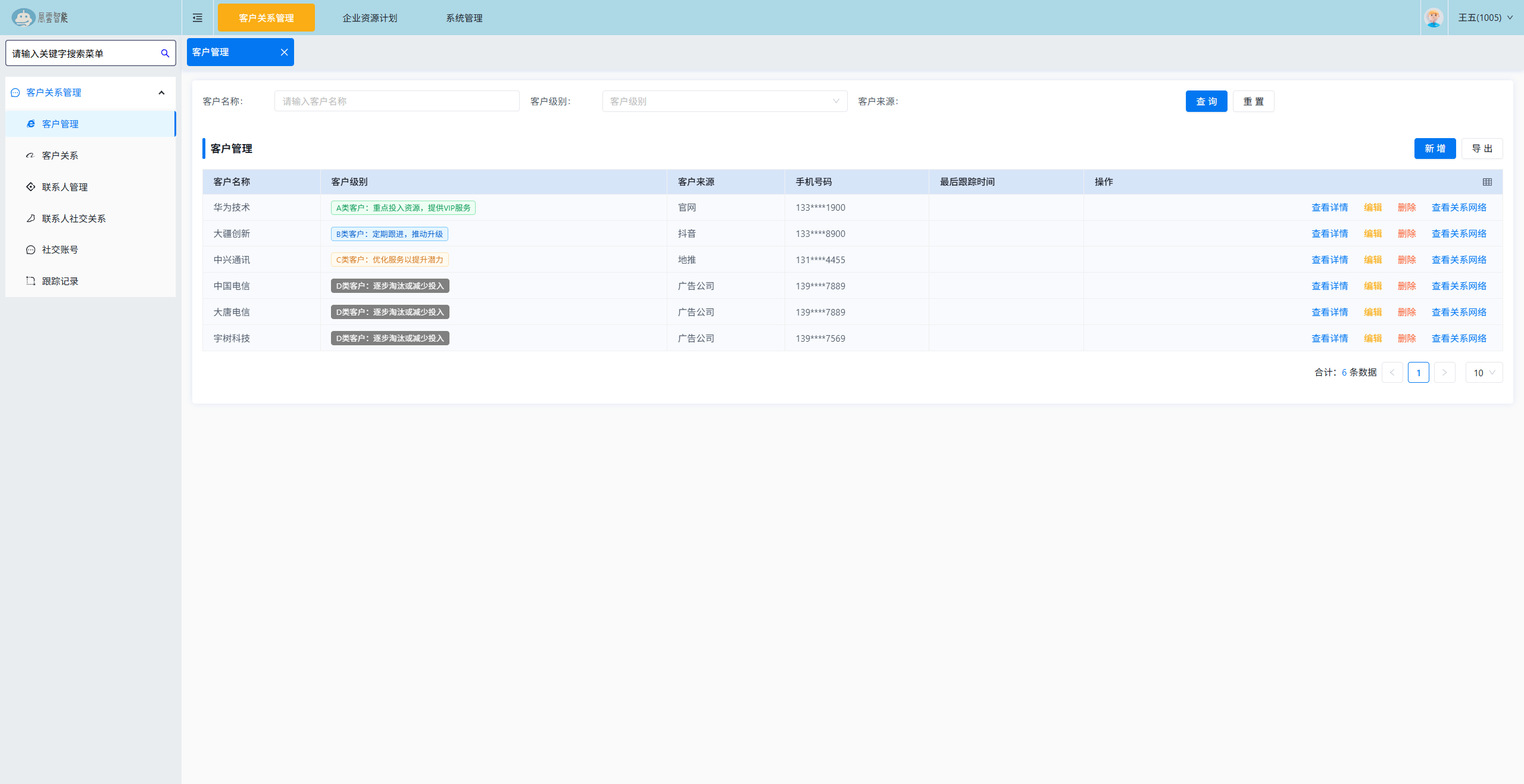
Task: Open the table column settings grid icon
Action: 1487,182
